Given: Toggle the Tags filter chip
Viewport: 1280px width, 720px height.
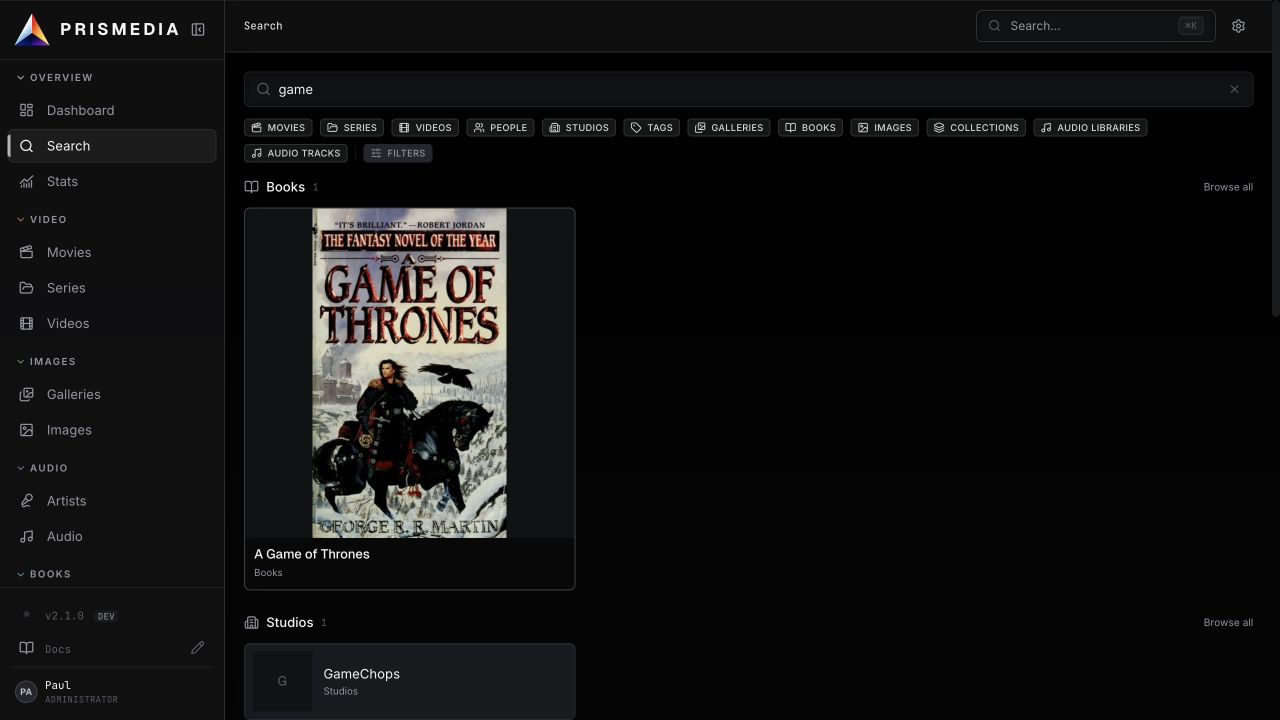Looking at the screenshot, I should [x=652, y=127].
